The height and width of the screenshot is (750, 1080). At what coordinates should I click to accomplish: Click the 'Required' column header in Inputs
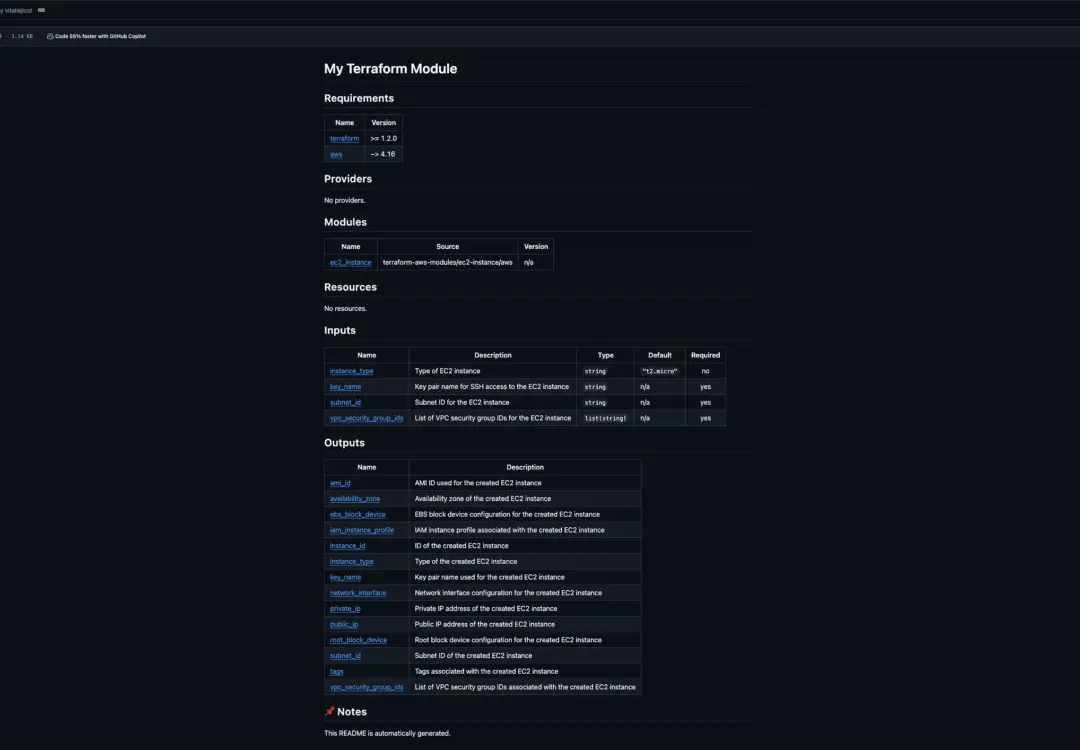click(x=705, y=355)
